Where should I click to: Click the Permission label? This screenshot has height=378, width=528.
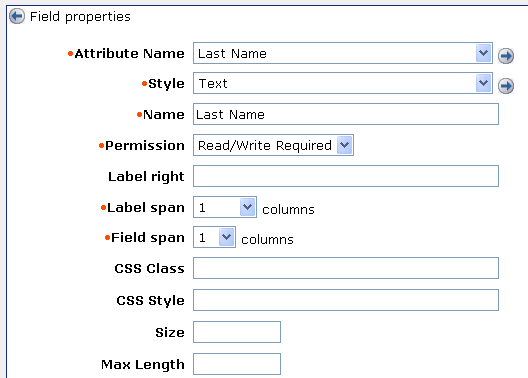(x=145, y=146)
